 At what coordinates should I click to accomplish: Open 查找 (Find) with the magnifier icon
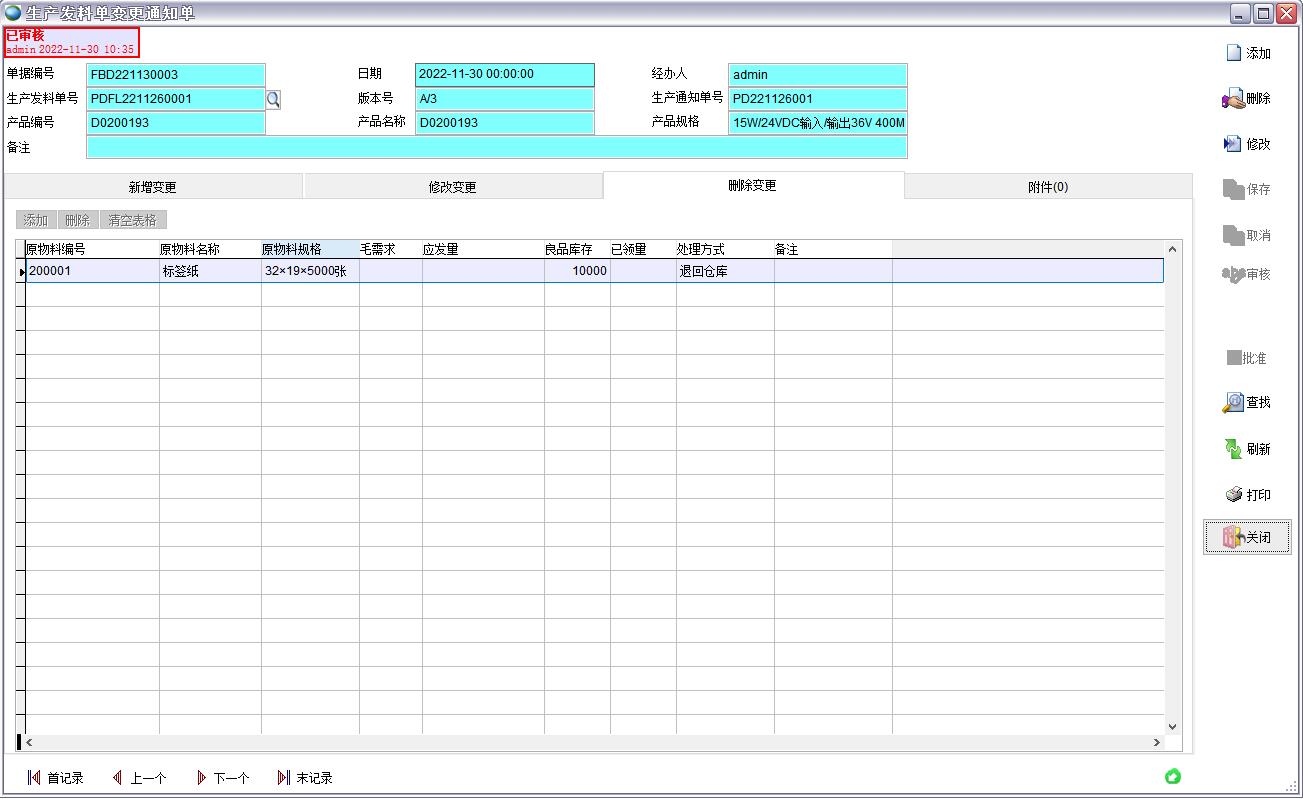coord(1233,402)
